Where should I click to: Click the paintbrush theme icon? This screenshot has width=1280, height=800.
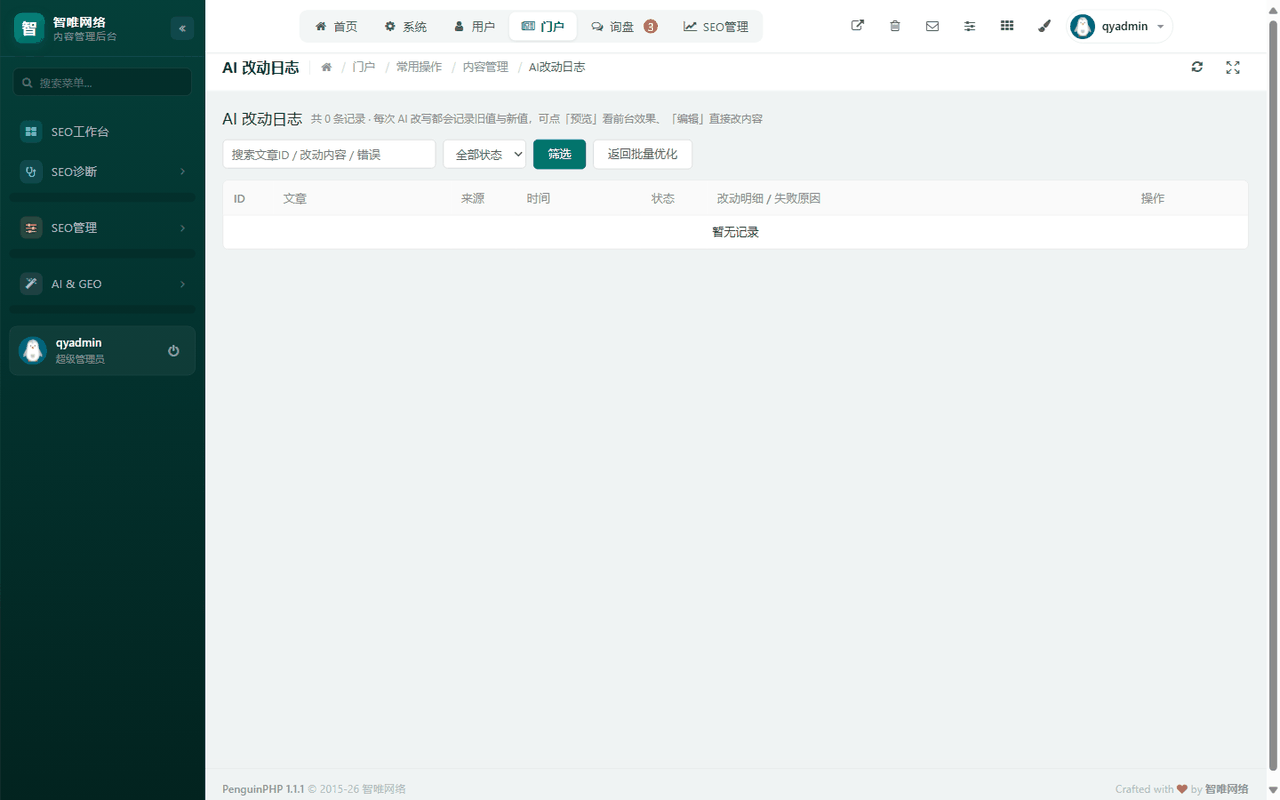[x=1044, y=26]
